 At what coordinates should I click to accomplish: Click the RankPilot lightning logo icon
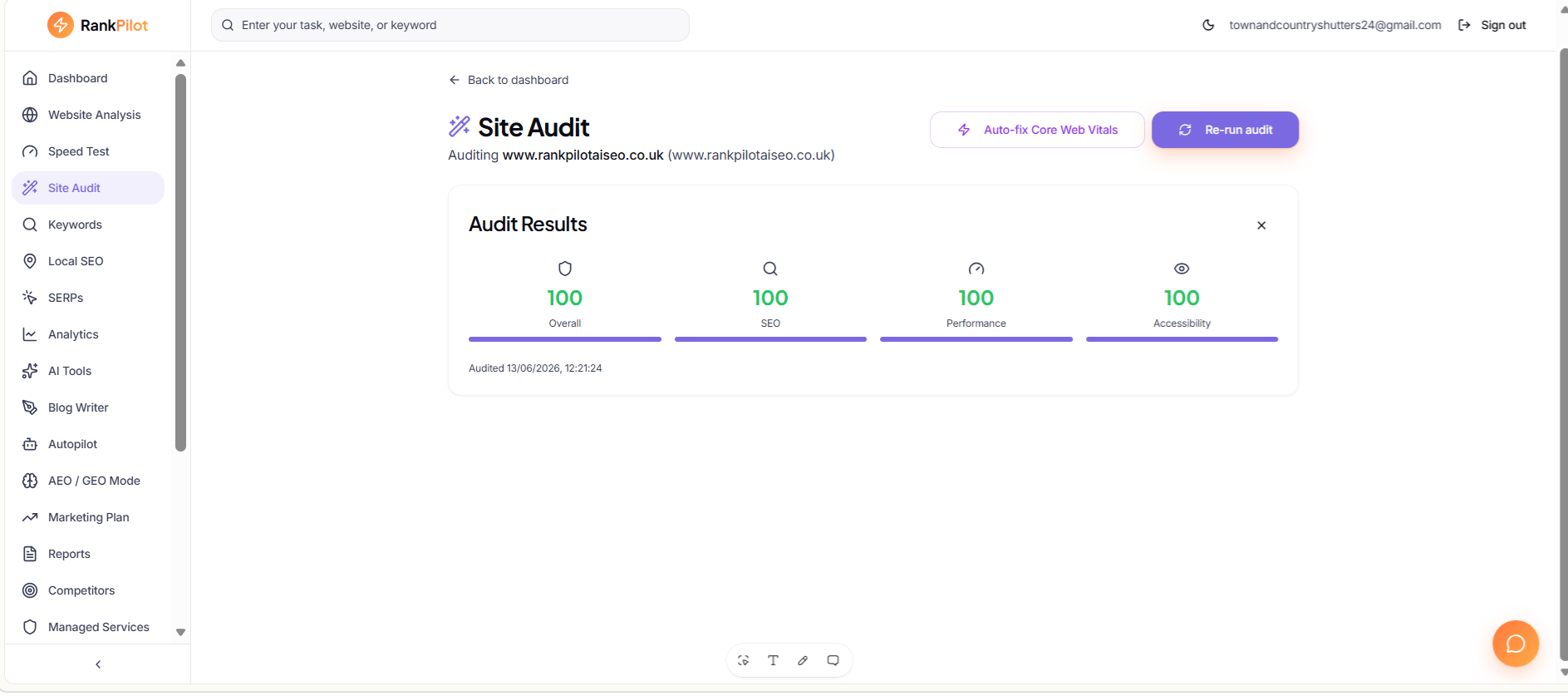[x=61, y=25]
